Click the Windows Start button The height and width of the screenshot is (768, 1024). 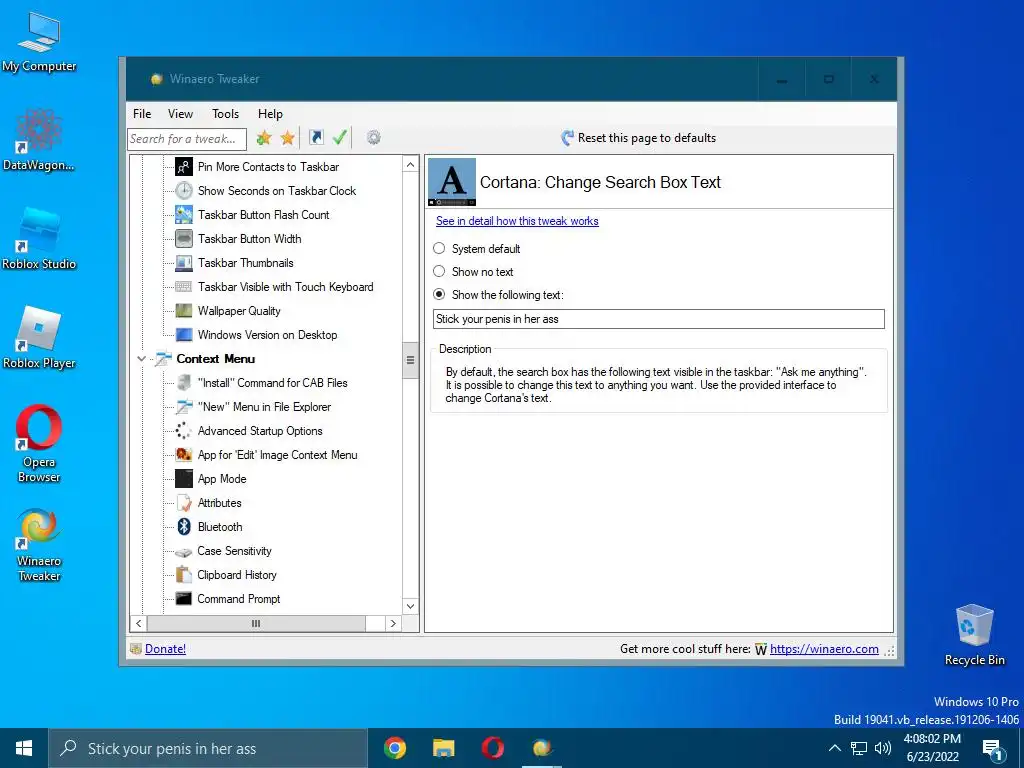(24, 748)
